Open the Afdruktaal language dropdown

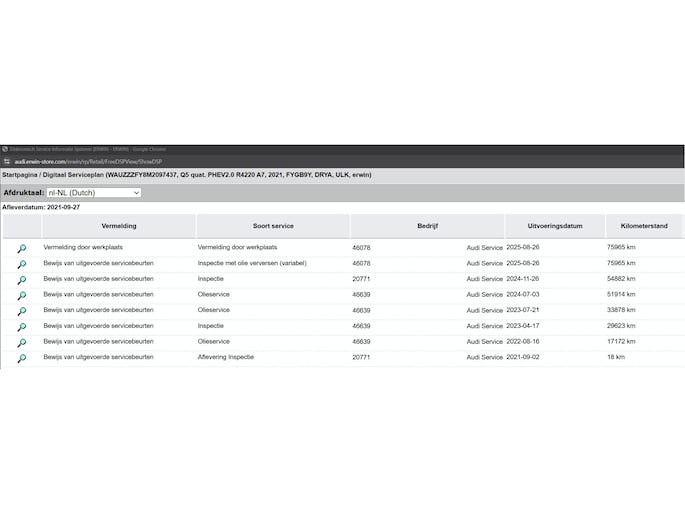93,192
